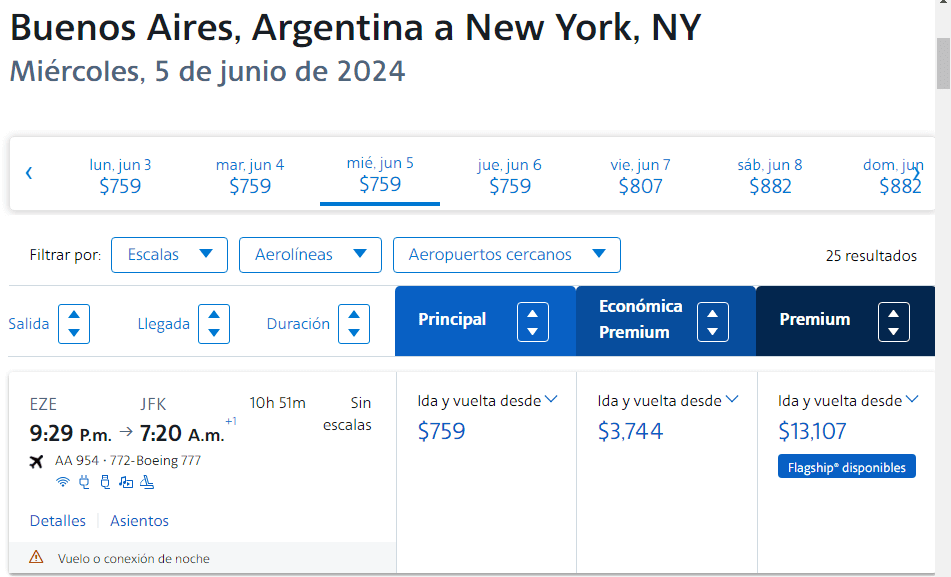View Asientos for flight AA 954
951x577 pixels.
139,521
